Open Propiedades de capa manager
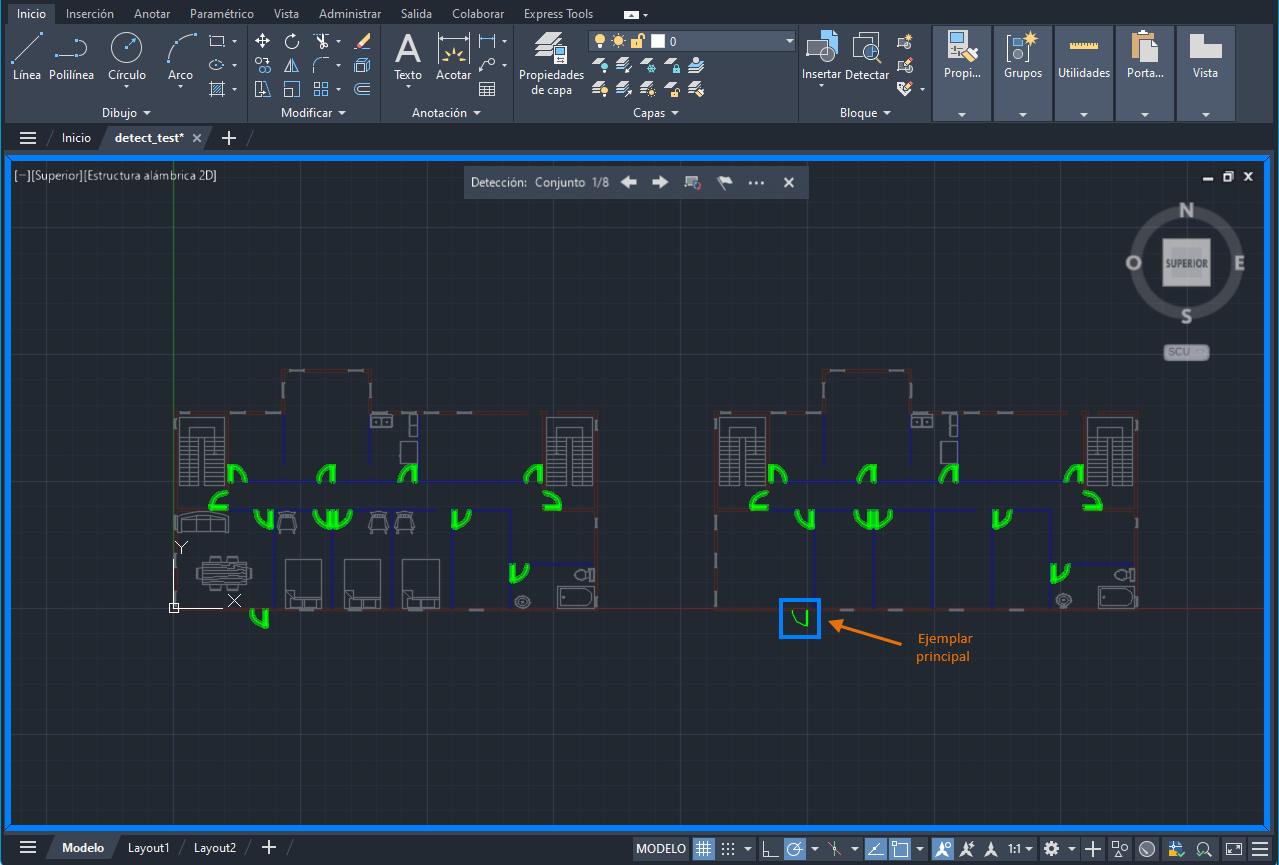 (551, 64)
